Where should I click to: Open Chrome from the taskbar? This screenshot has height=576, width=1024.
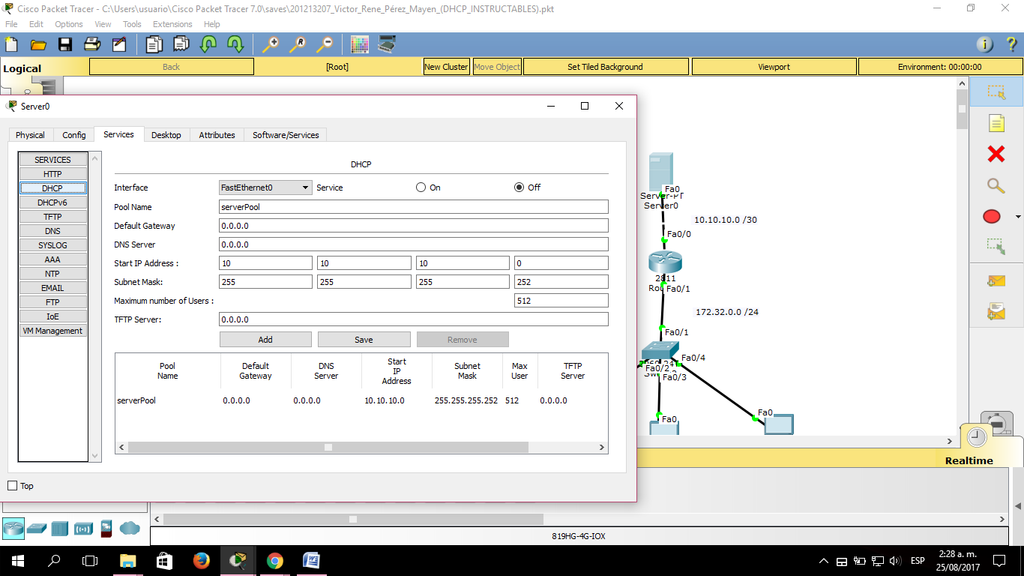click(275, 560)
